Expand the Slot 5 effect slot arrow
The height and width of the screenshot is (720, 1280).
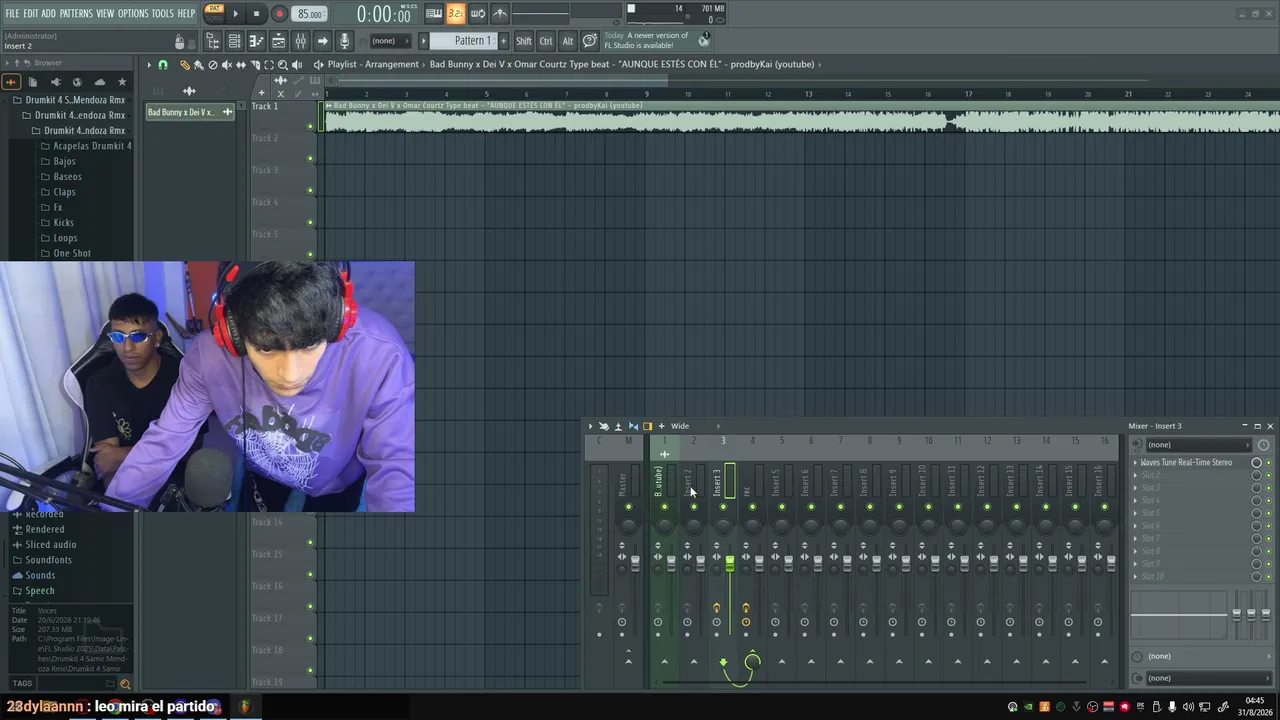[x=1135, y=513]
